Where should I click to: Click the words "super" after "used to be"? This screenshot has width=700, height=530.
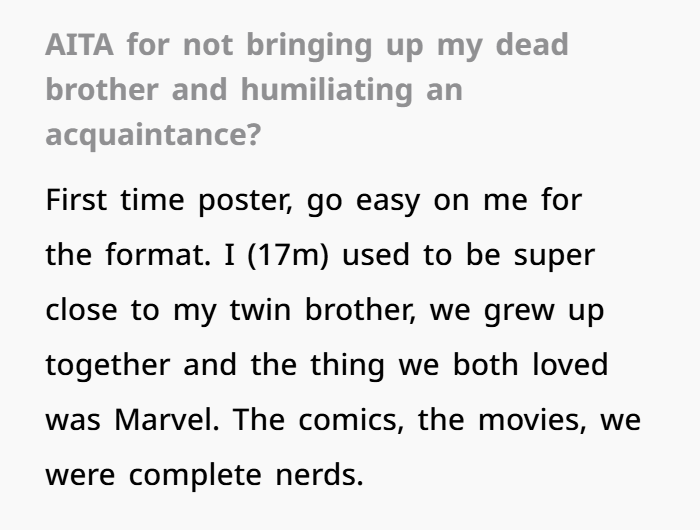553,254
